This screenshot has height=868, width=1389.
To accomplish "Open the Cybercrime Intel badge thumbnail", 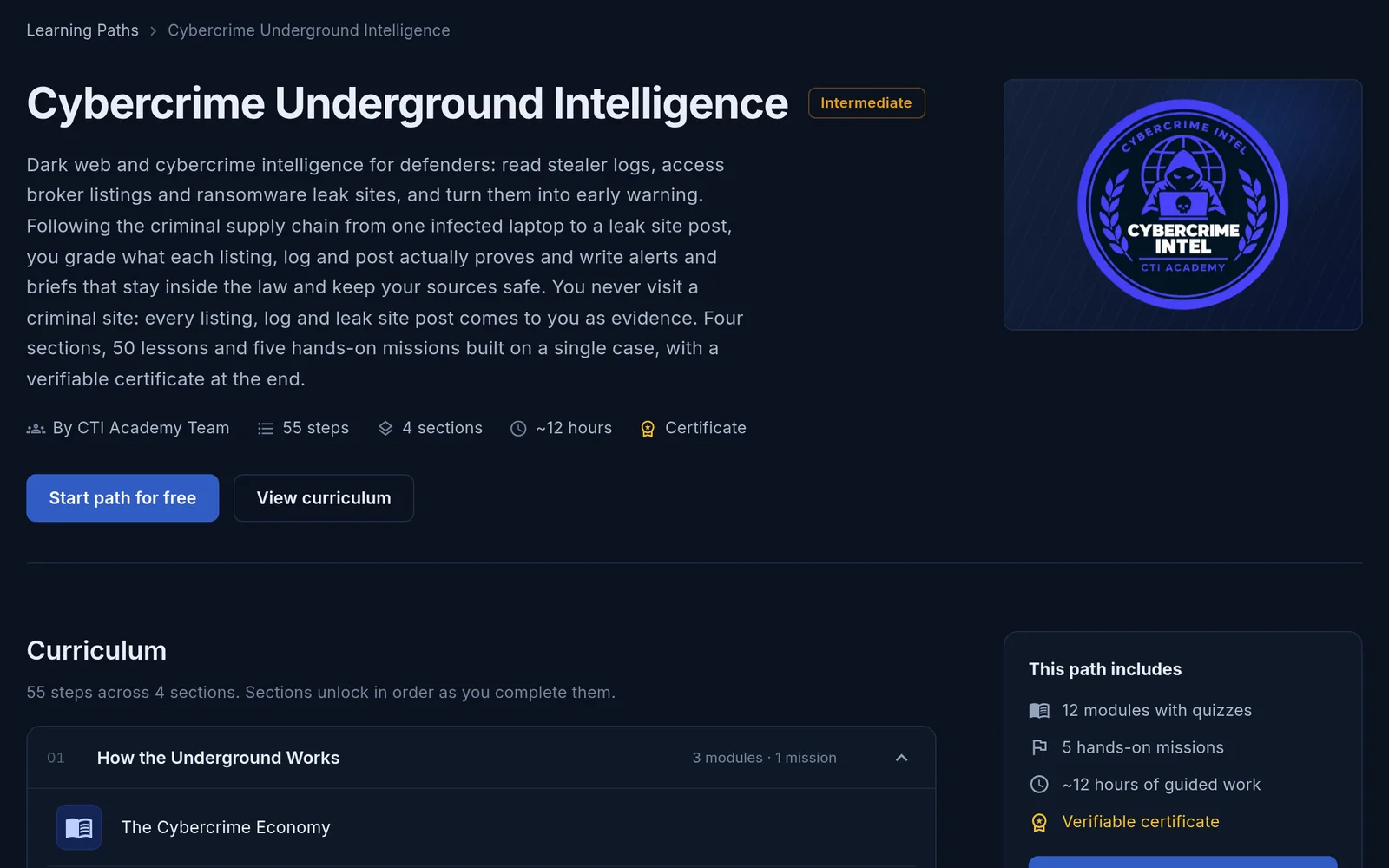I will point(1182,205).
